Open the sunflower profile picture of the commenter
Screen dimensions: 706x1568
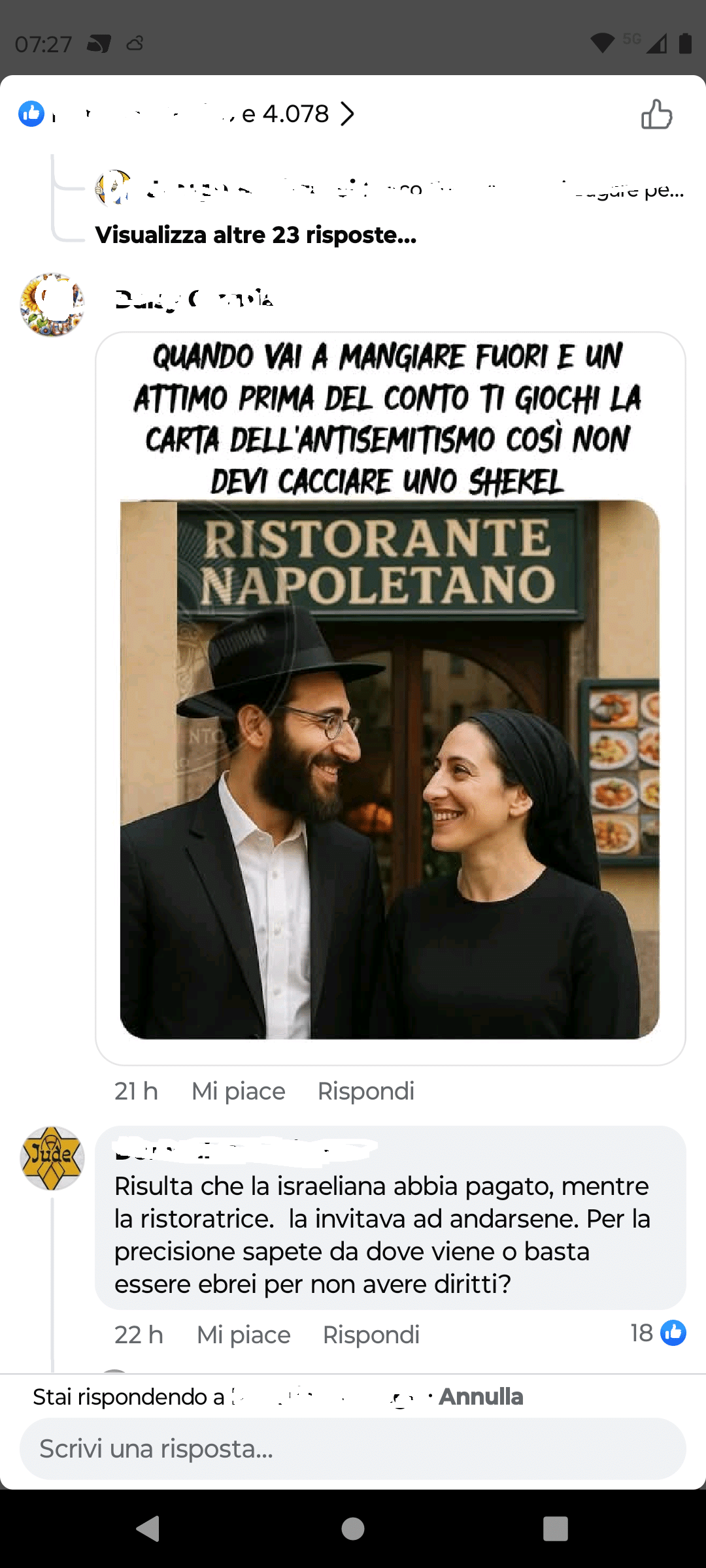pos(52,305)
